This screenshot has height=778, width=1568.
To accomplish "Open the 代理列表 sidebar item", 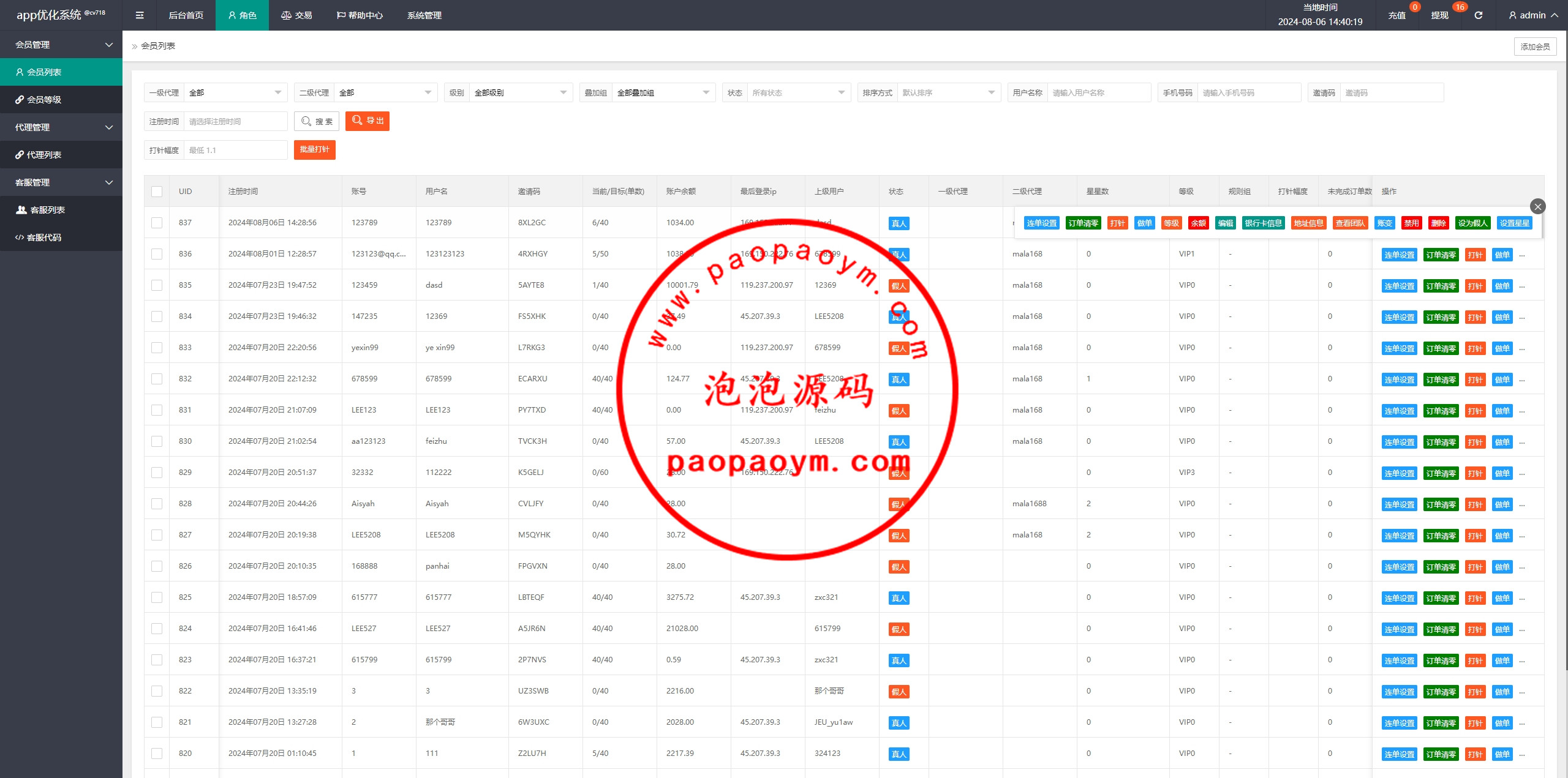I will pos(61,154).
